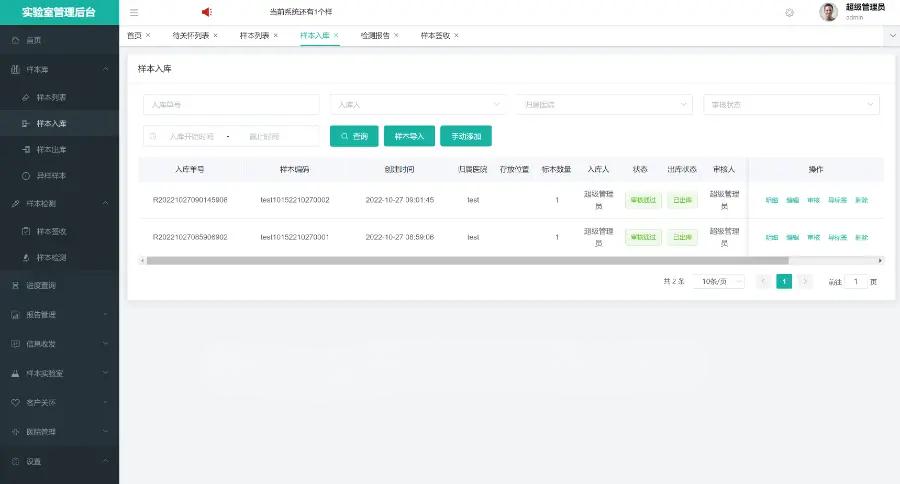Click the 首页 home icon in sidebar
Screen dimensions: 900x484
[15, 40]
